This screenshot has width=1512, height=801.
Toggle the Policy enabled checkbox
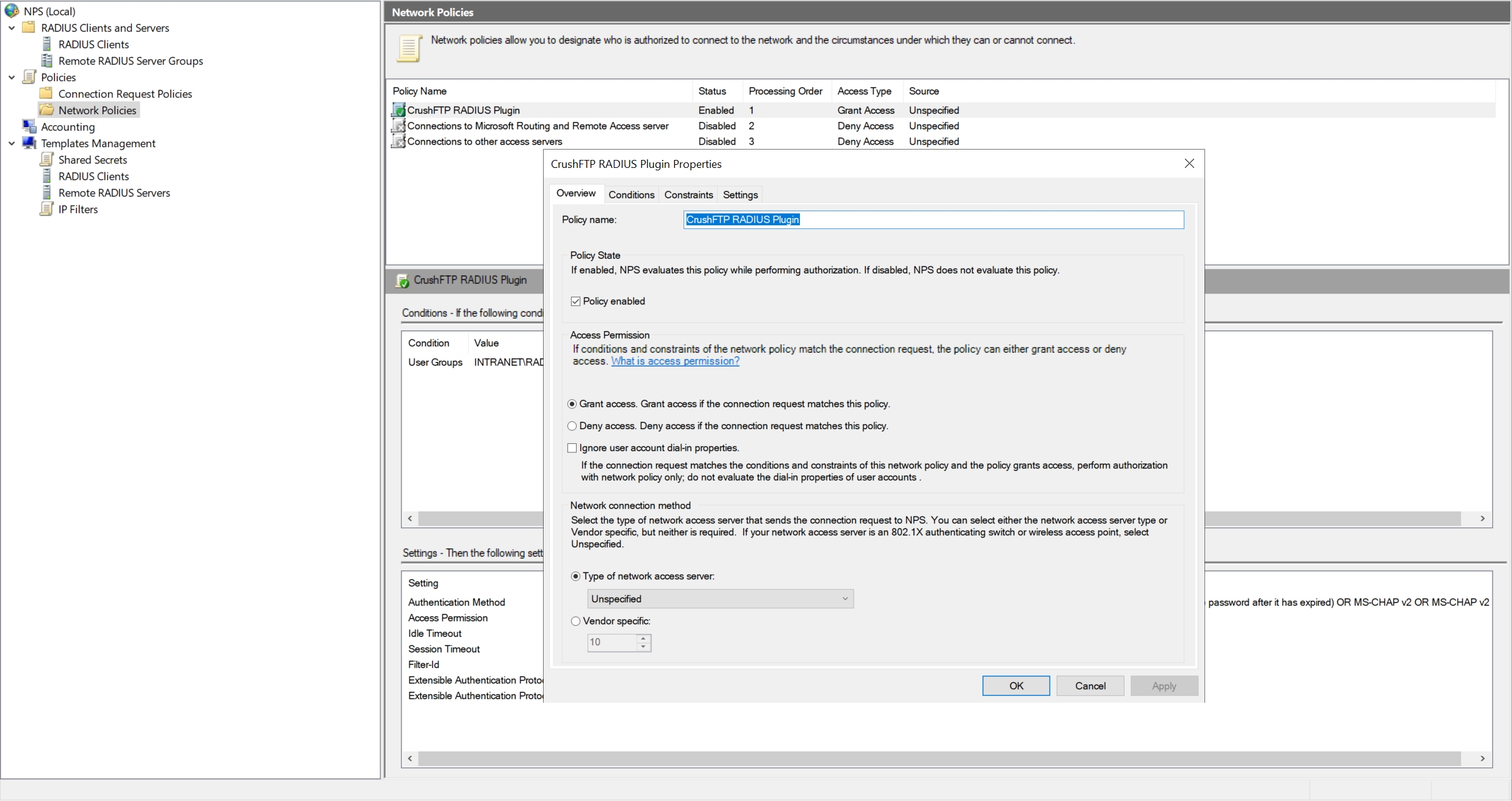click(x=575, y=301)
